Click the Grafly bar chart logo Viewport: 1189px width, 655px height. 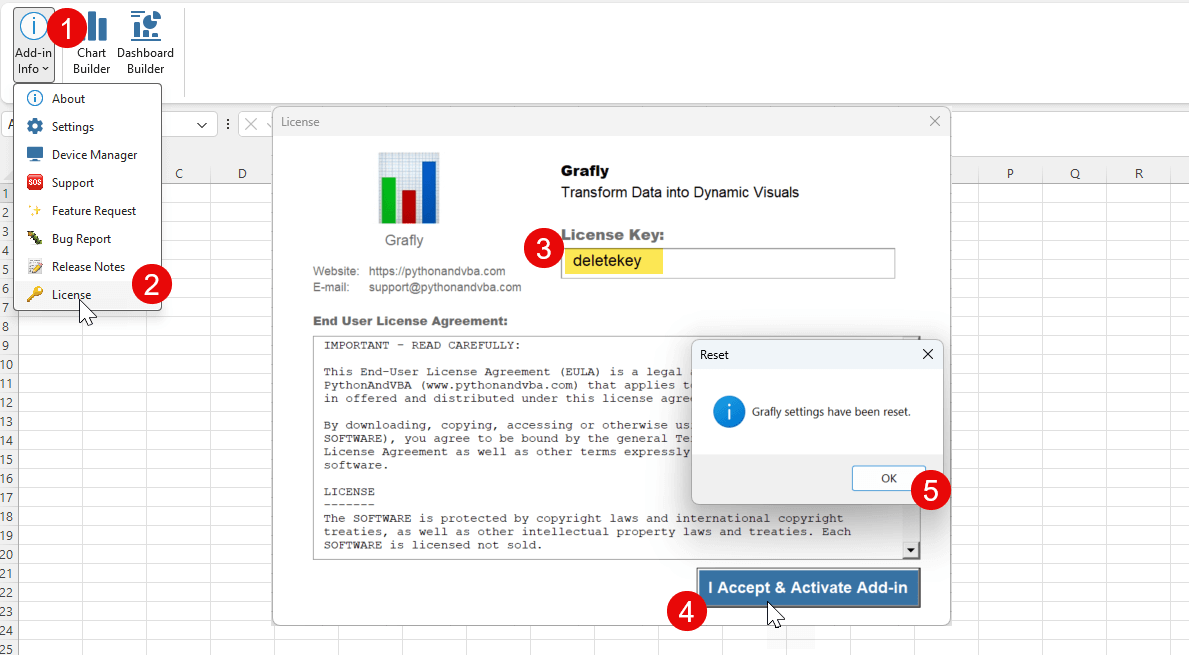tap(406, 187)
